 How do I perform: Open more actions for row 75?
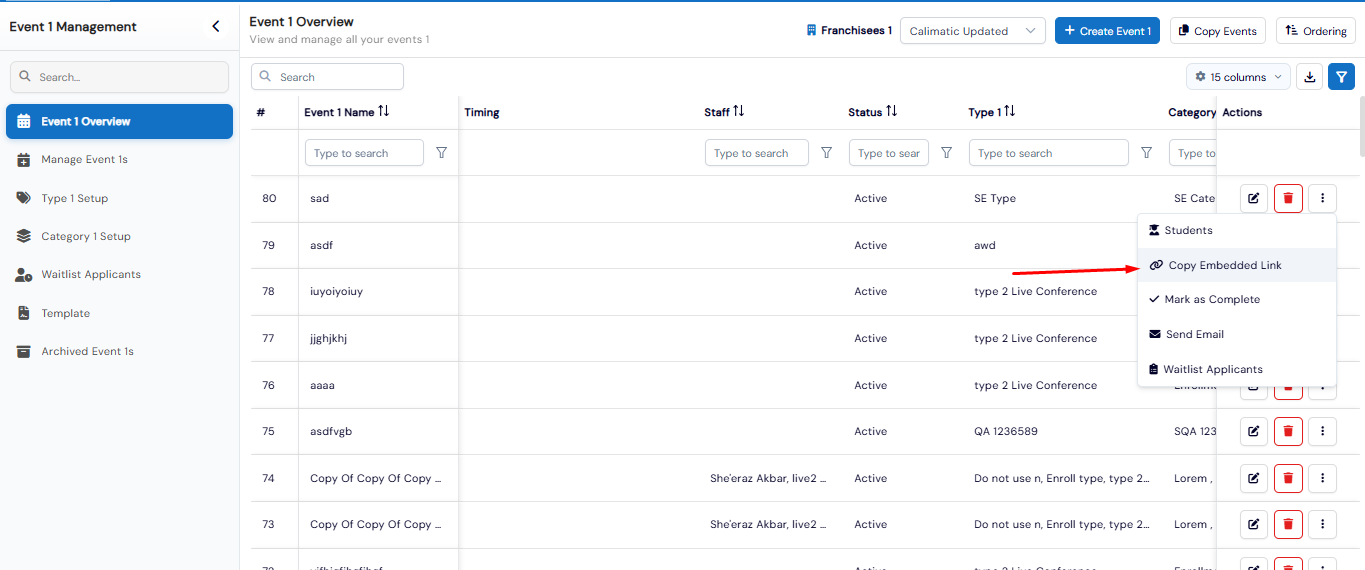pos(1322,432)
